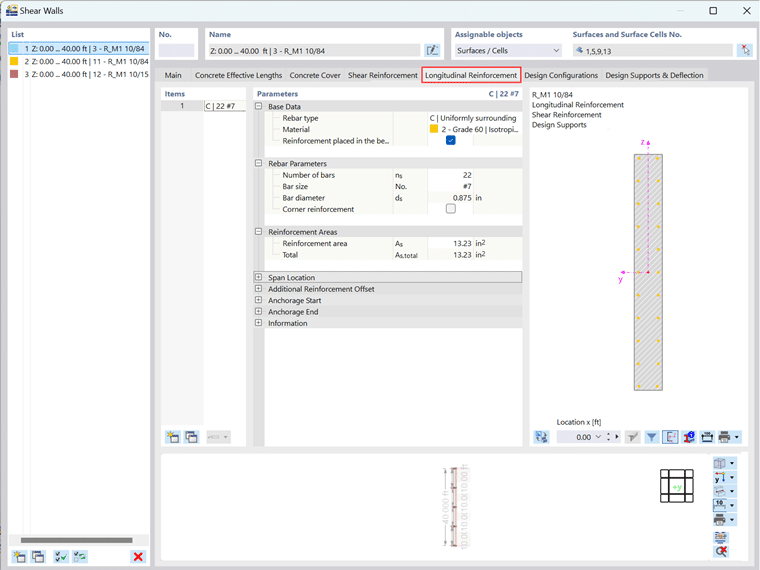760x570 pixels.
Task: Click the red X delete icon in List panel
Action: point(138,556)
